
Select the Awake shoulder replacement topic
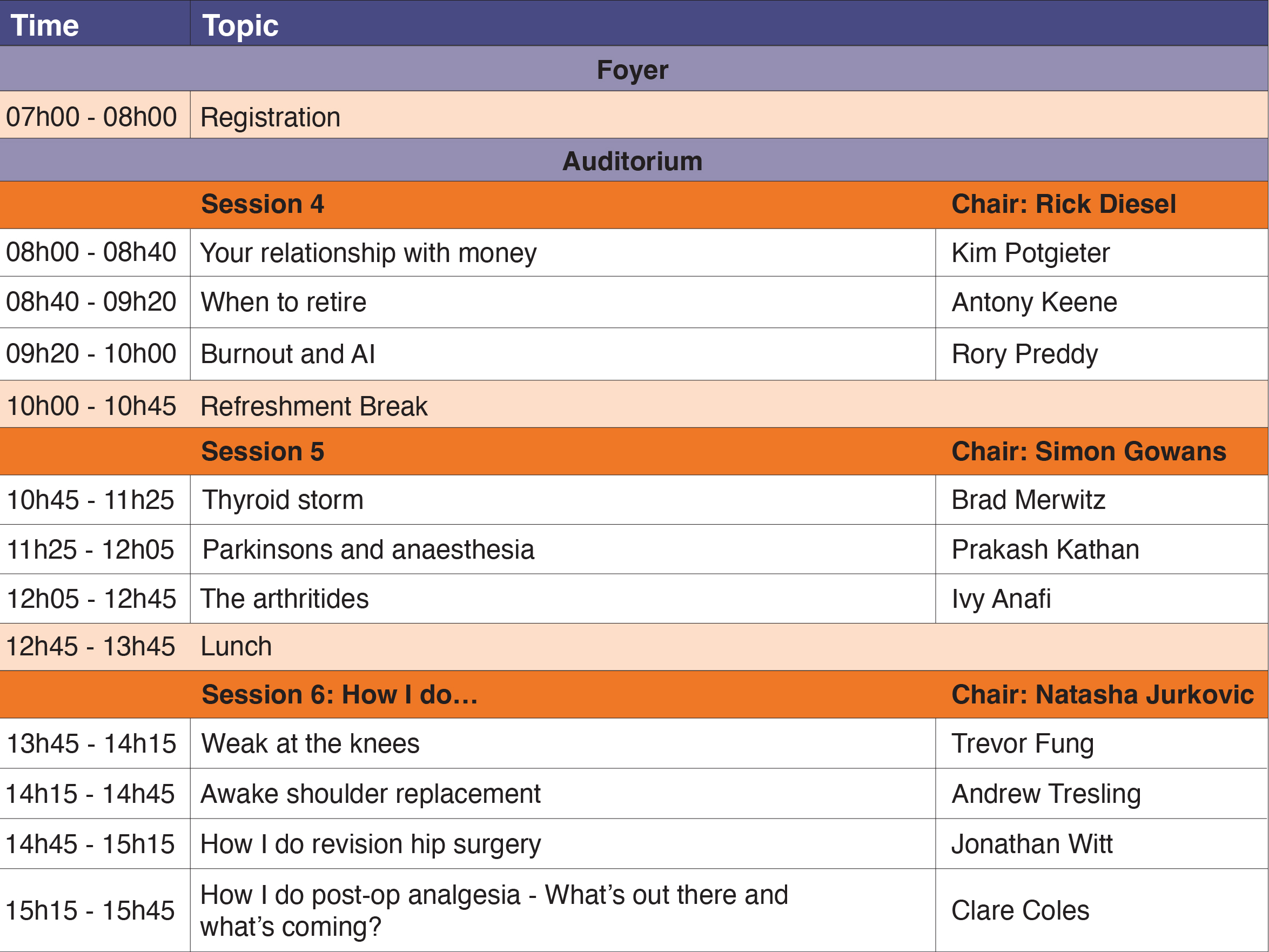click(370, 794)
